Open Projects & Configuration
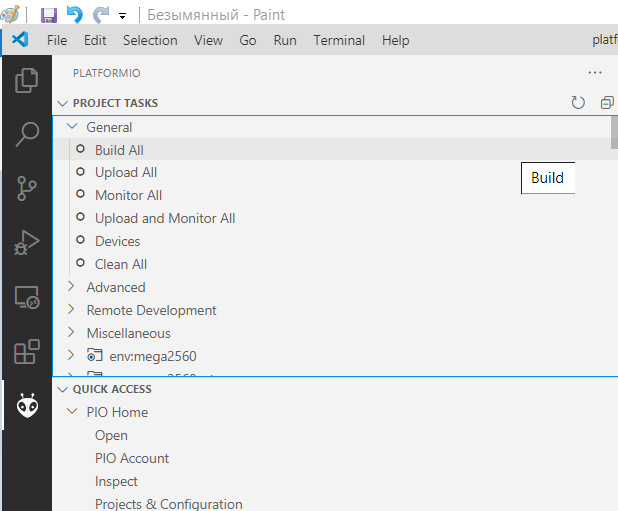Viewport: 618px width, 511px height. (168, 504)
